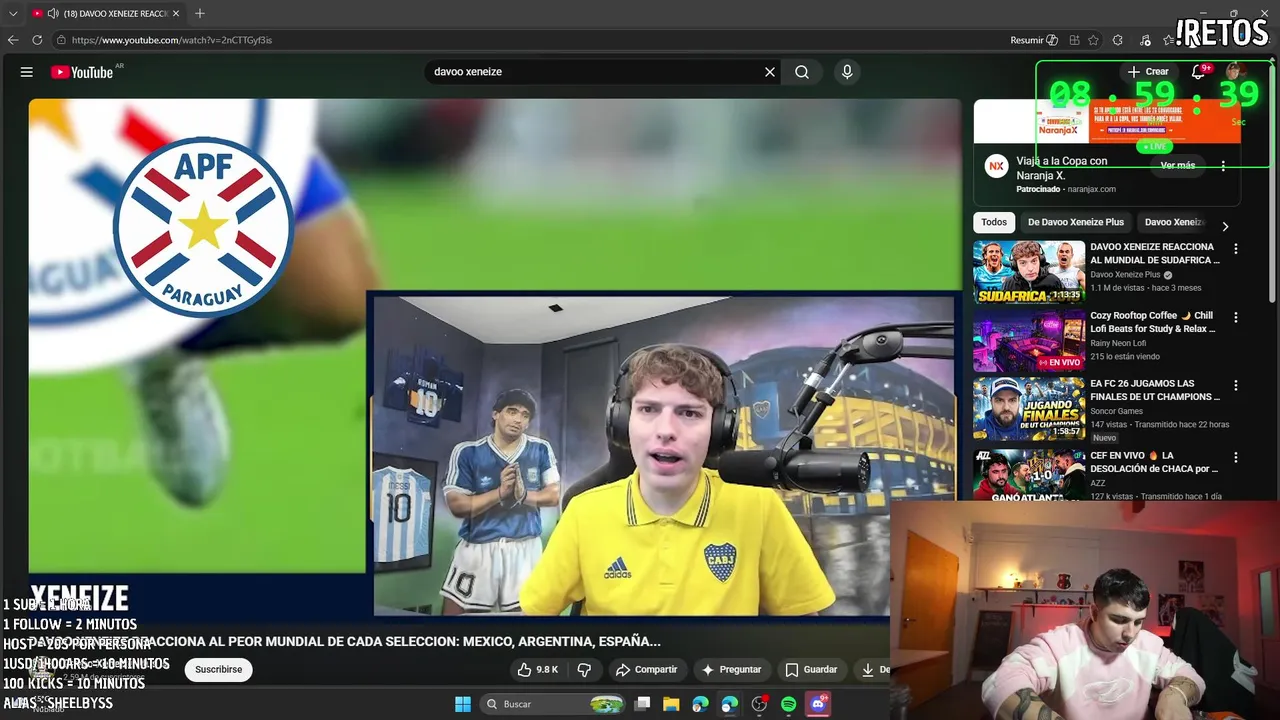Open File Explorer from the taskbar
The image size is (1280, 720).
tap(671, 704)
